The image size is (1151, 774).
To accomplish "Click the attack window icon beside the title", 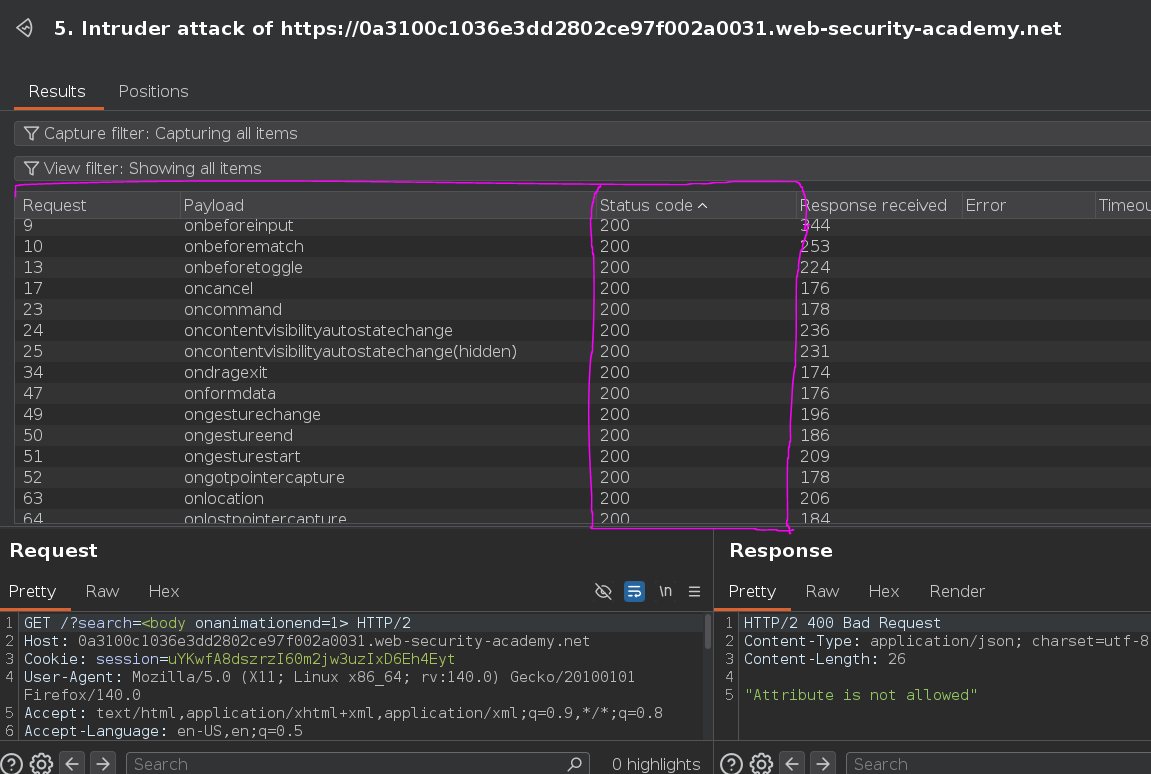I will pos(25,28).
